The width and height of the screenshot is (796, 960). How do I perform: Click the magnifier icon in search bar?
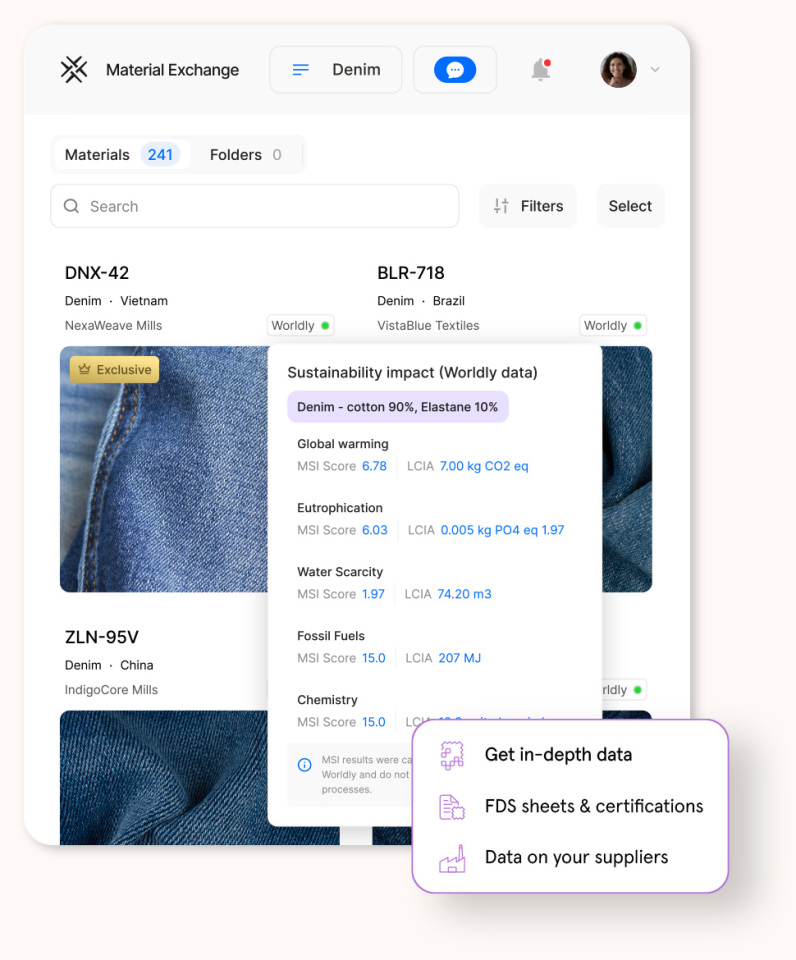[72, 206]
